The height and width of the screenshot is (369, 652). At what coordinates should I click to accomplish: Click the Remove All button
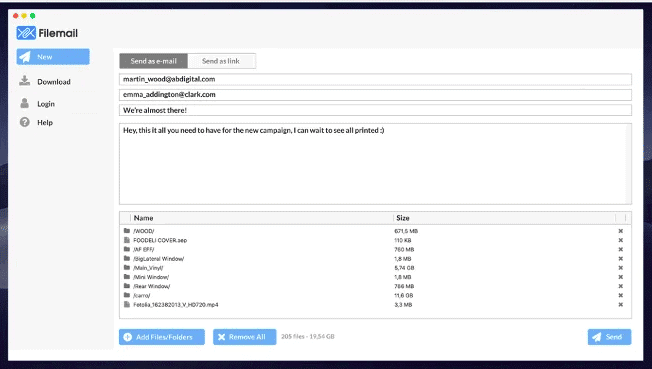244,337
